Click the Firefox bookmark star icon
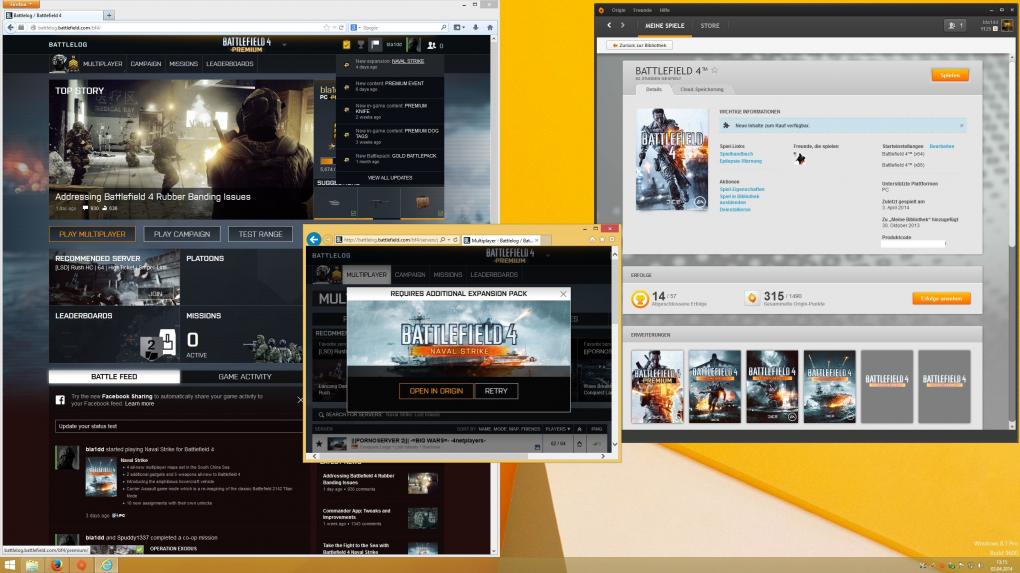The height and width of the screenshot is (573, 1020). (x=327, y=27)
